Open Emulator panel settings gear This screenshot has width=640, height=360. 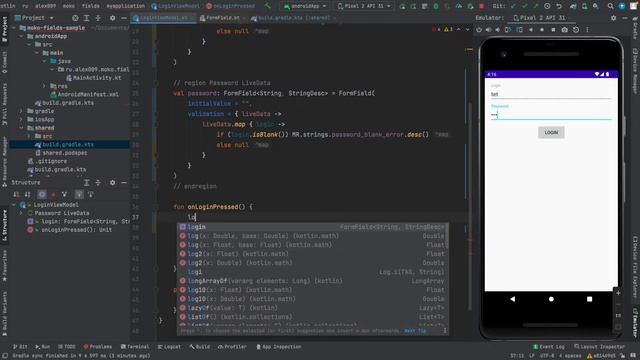point(613,18)
